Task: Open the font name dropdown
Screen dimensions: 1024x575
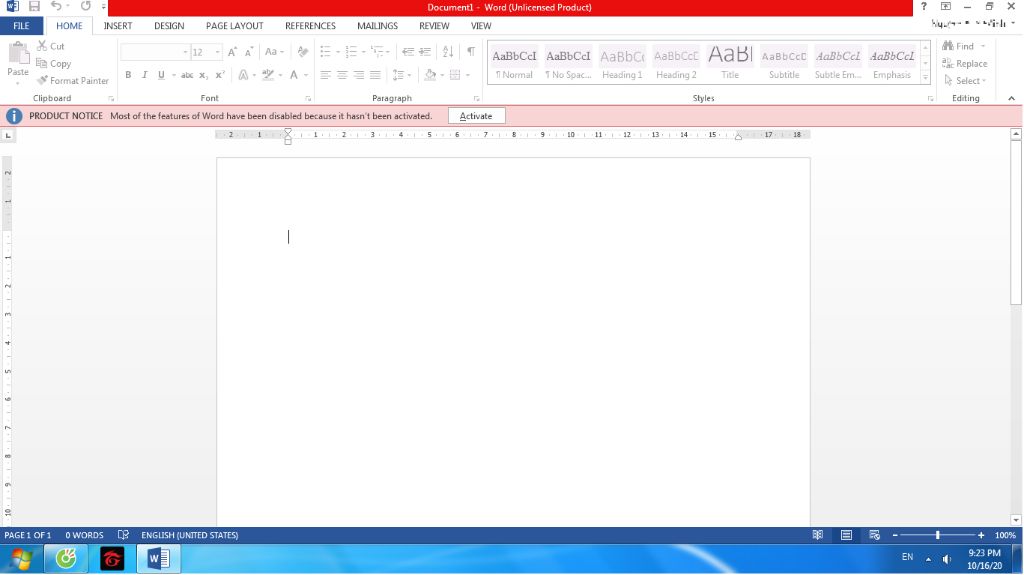Action: click(185, 52)
